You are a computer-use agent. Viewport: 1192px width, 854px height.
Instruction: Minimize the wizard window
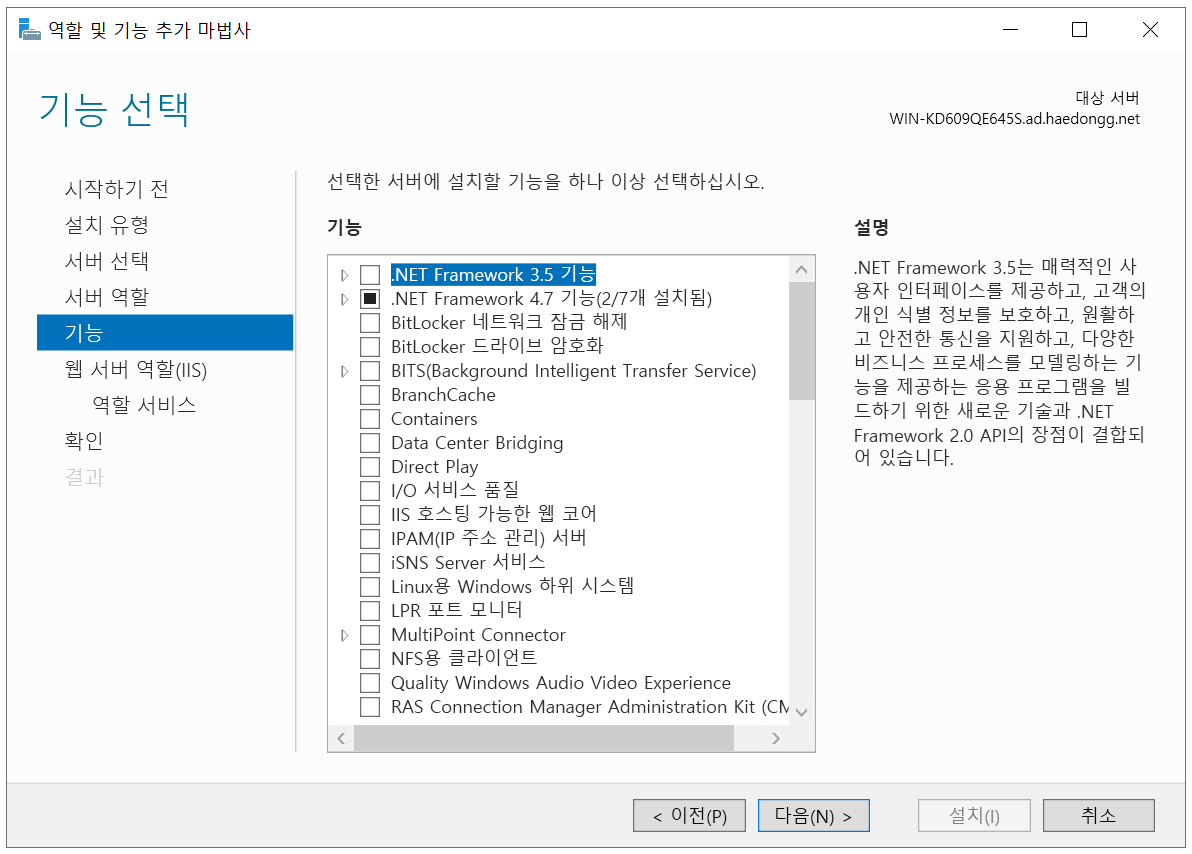pos(1010,30)
